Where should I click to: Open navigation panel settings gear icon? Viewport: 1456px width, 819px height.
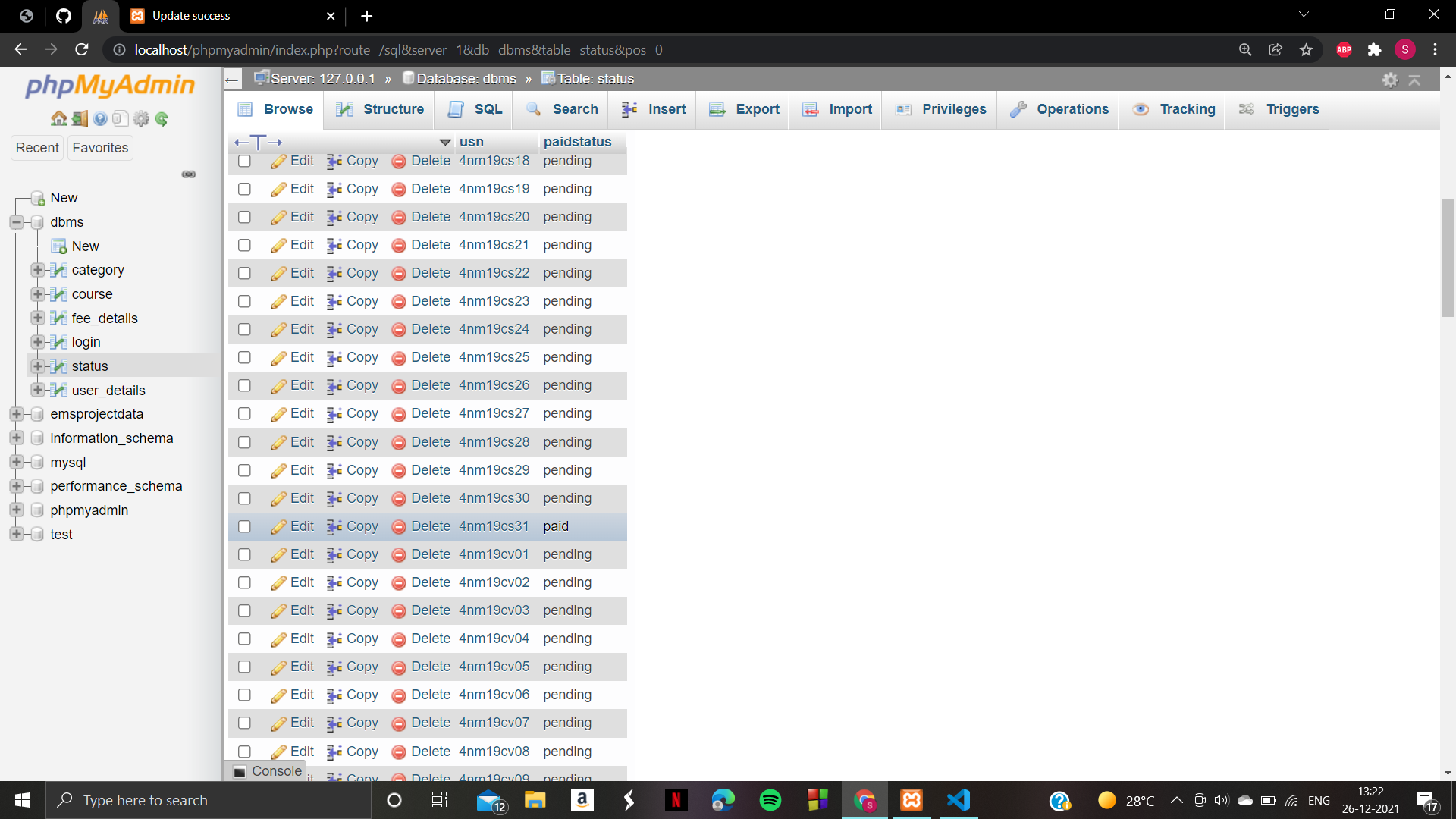(x=141, y=119)
